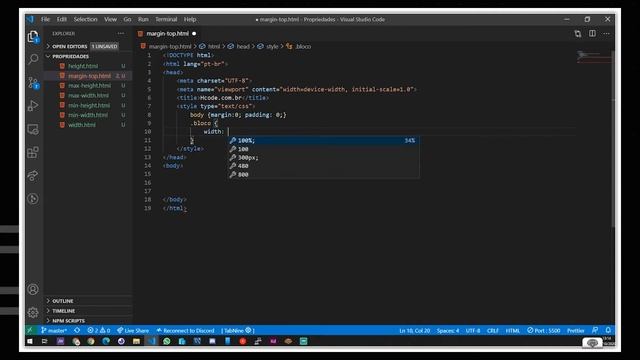
Task: Open min-height.html in the explorer
Action: pyautogui.click(x=88, y=105)
